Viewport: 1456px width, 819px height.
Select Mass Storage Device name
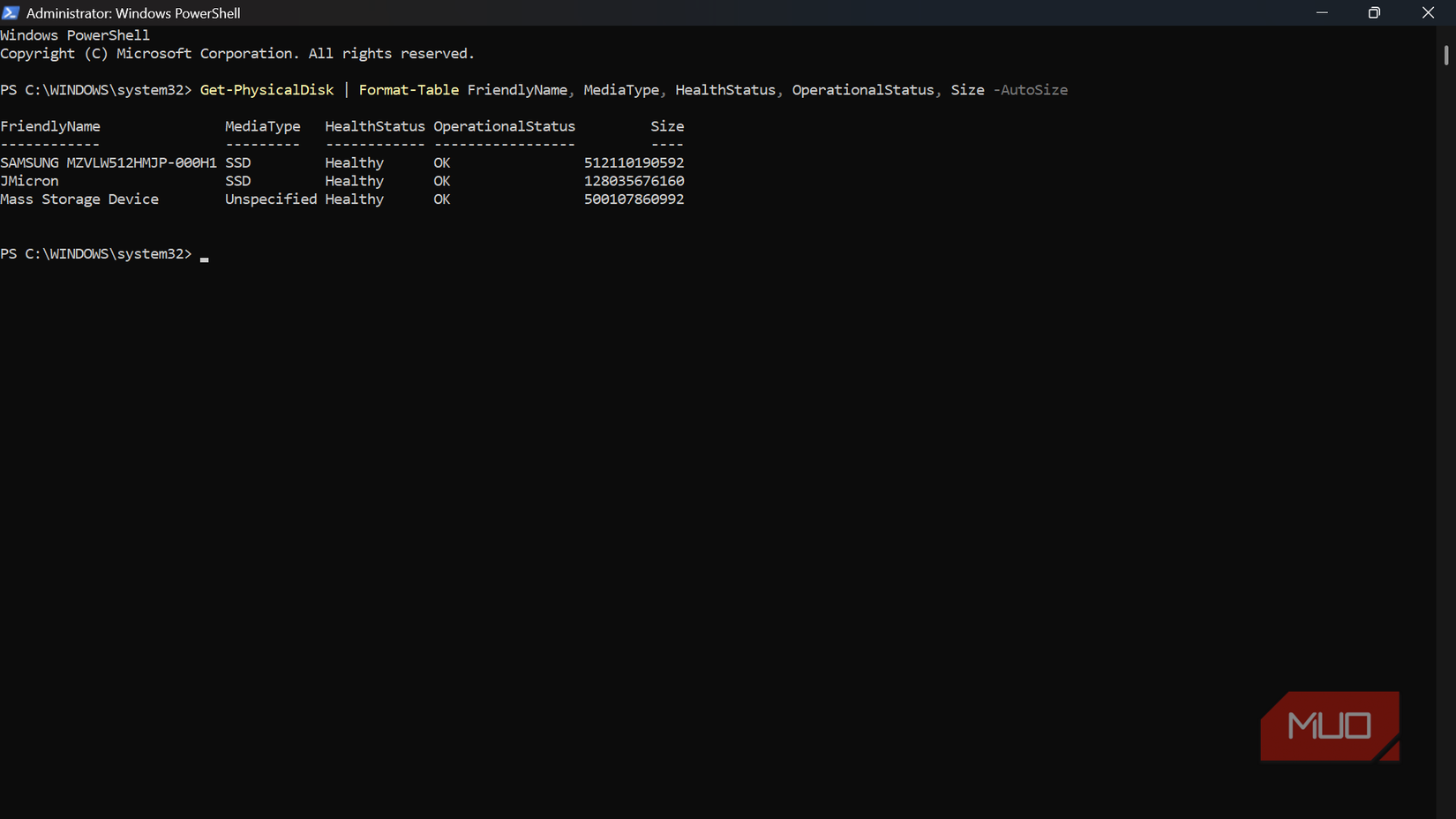tap(79, 199)
